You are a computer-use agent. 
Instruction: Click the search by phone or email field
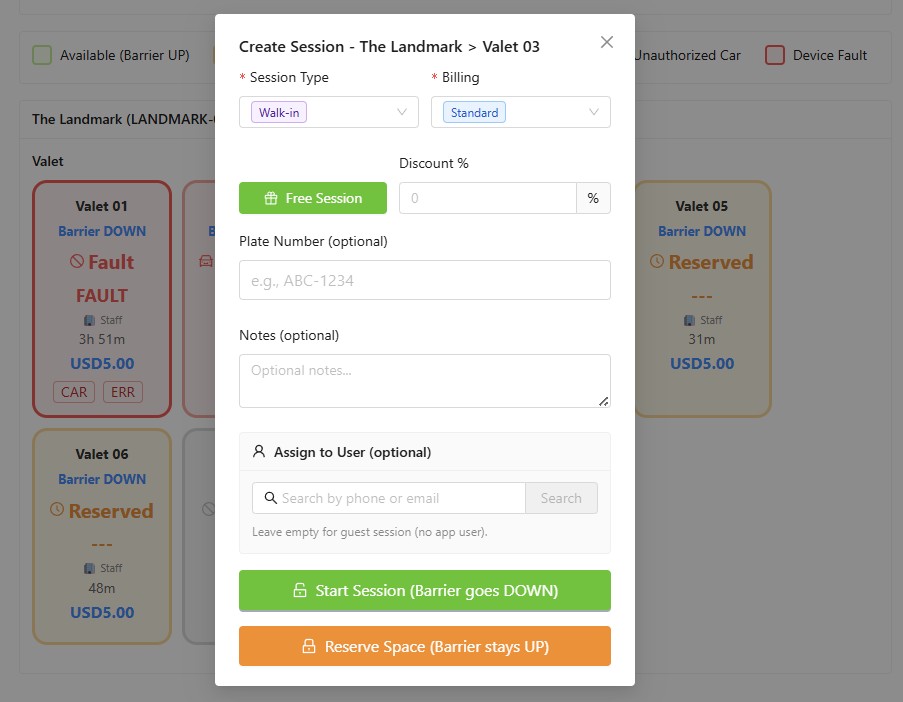tap(400, 498)
